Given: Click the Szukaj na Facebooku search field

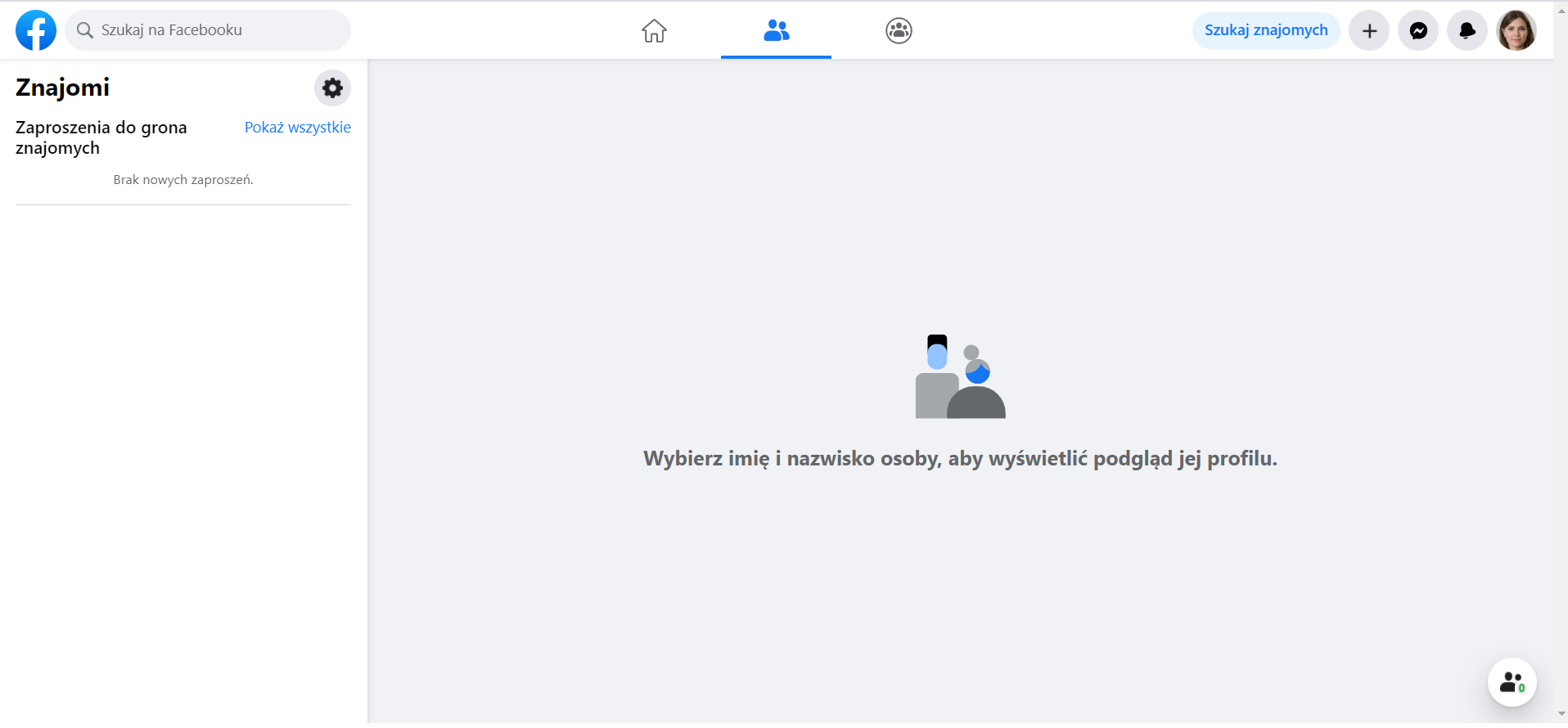Looking at the screenshot, I should click(x=208, y=30).
